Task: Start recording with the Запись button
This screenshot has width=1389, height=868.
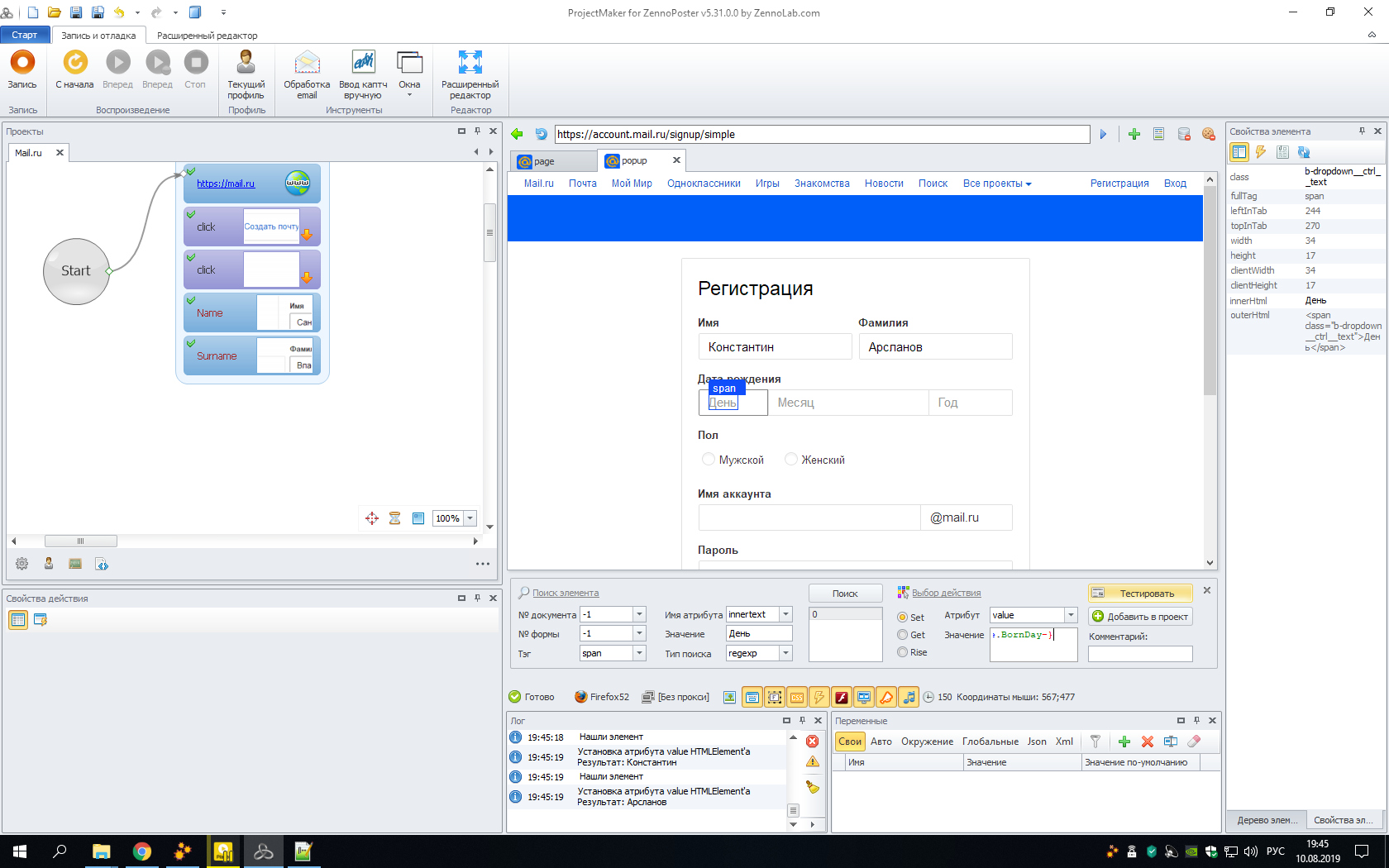Action: [22, 69]
